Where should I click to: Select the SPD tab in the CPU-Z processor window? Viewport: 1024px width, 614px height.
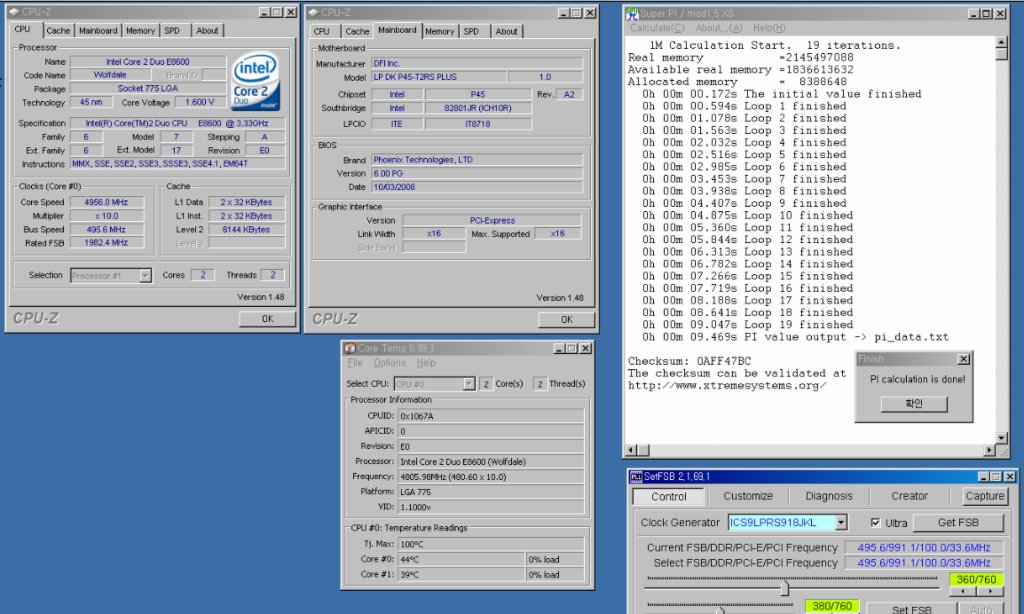[172, 31]
